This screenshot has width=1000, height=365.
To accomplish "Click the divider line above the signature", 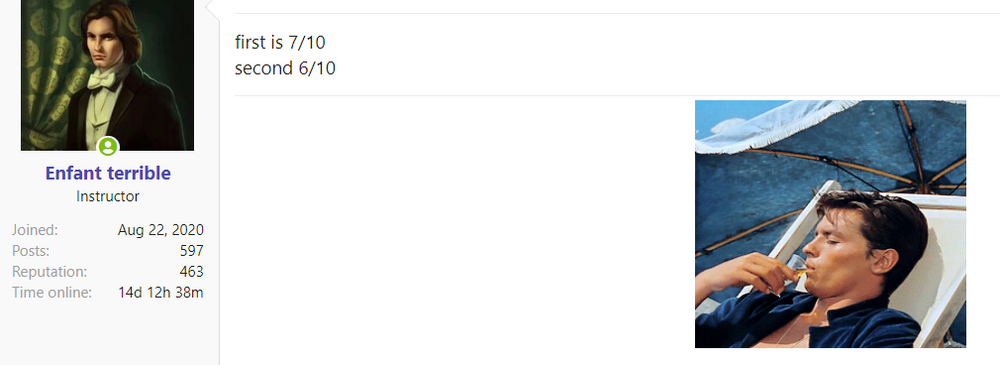I will pyautogui.click(x=617, y=96).
